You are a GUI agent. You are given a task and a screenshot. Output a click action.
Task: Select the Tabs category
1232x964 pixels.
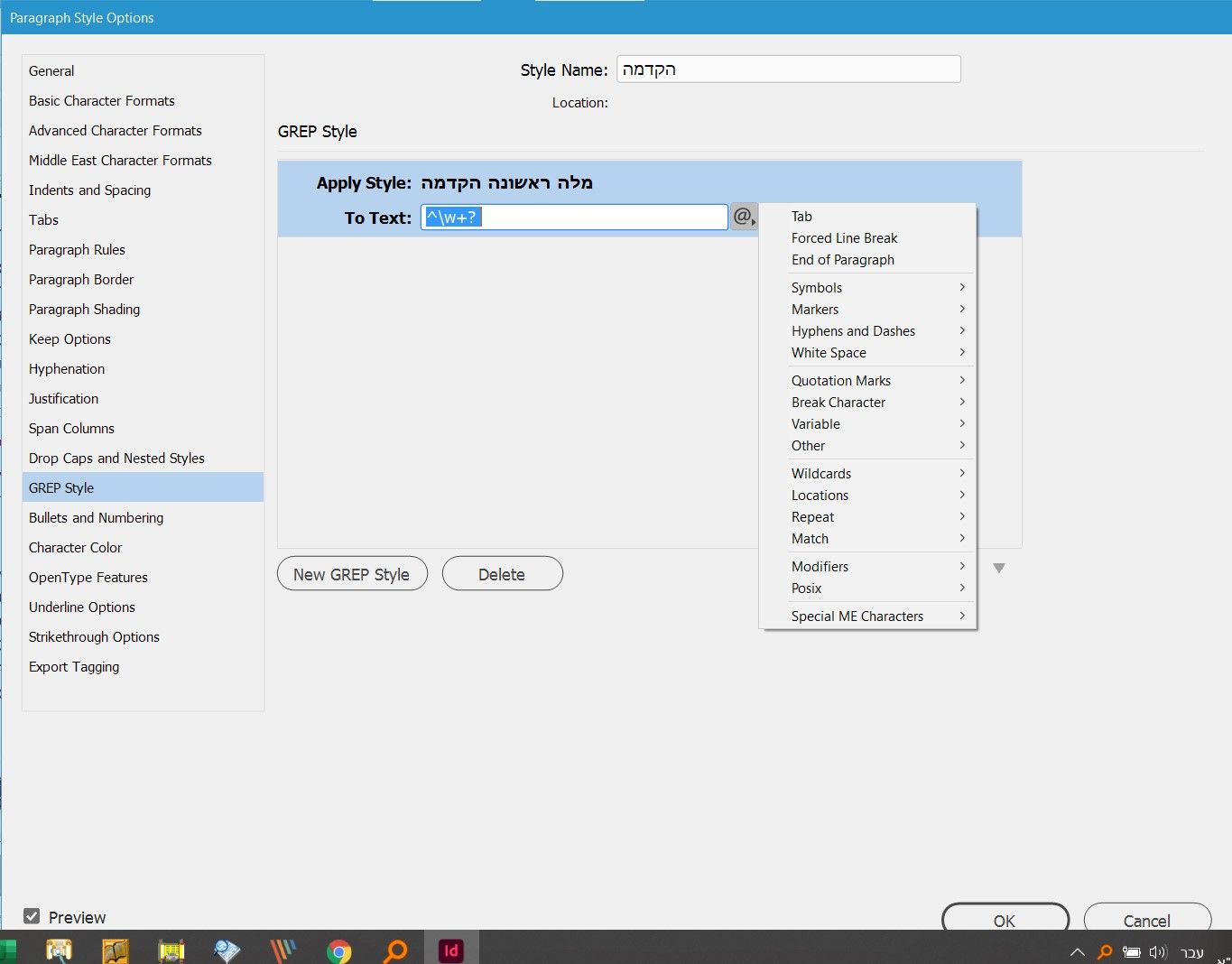(x=143, y=220)
